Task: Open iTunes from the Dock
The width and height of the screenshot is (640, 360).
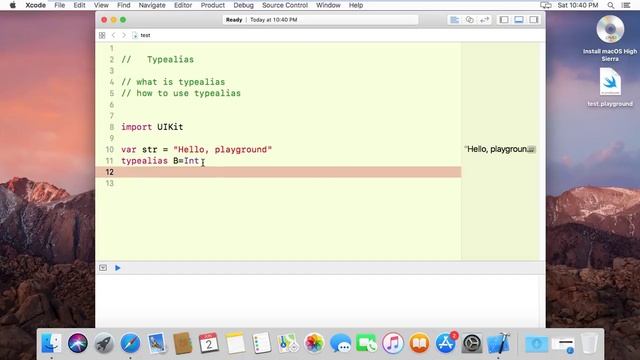Action: (393, 343)
